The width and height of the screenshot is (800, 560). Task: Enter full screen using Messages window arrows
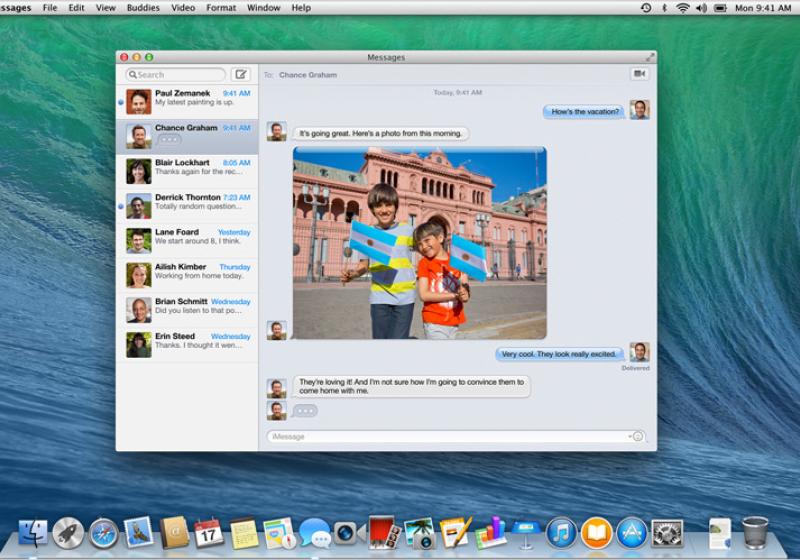(649, 57)
